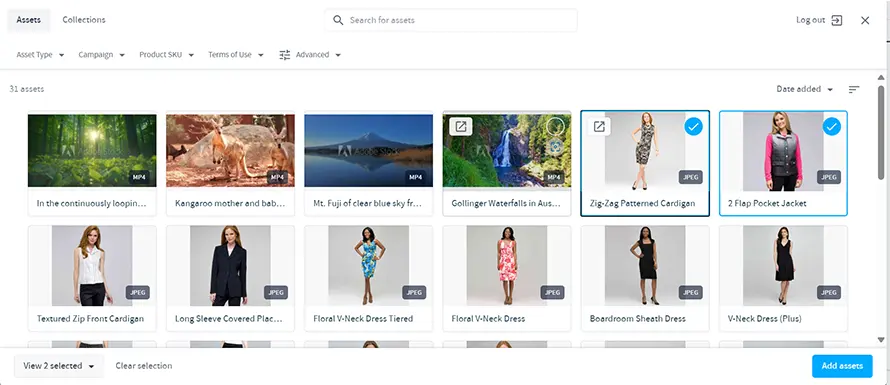
Task: Deselect the 2 Flap Pocket Jacket checkmark
Action: 832,127
